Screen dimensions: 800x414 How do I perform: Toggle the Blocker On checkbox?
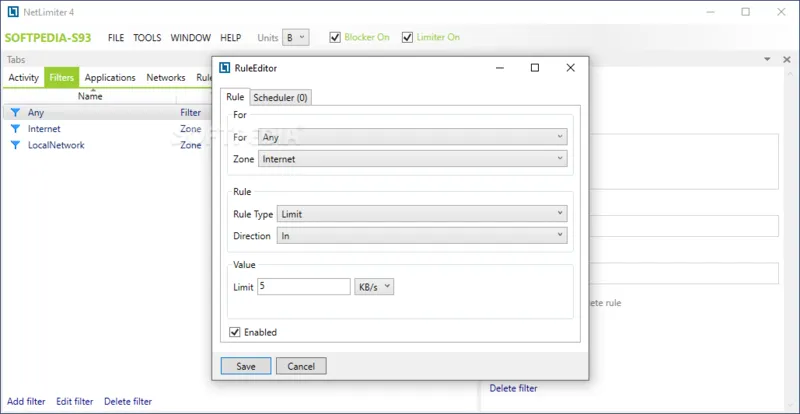coord(335,37)
